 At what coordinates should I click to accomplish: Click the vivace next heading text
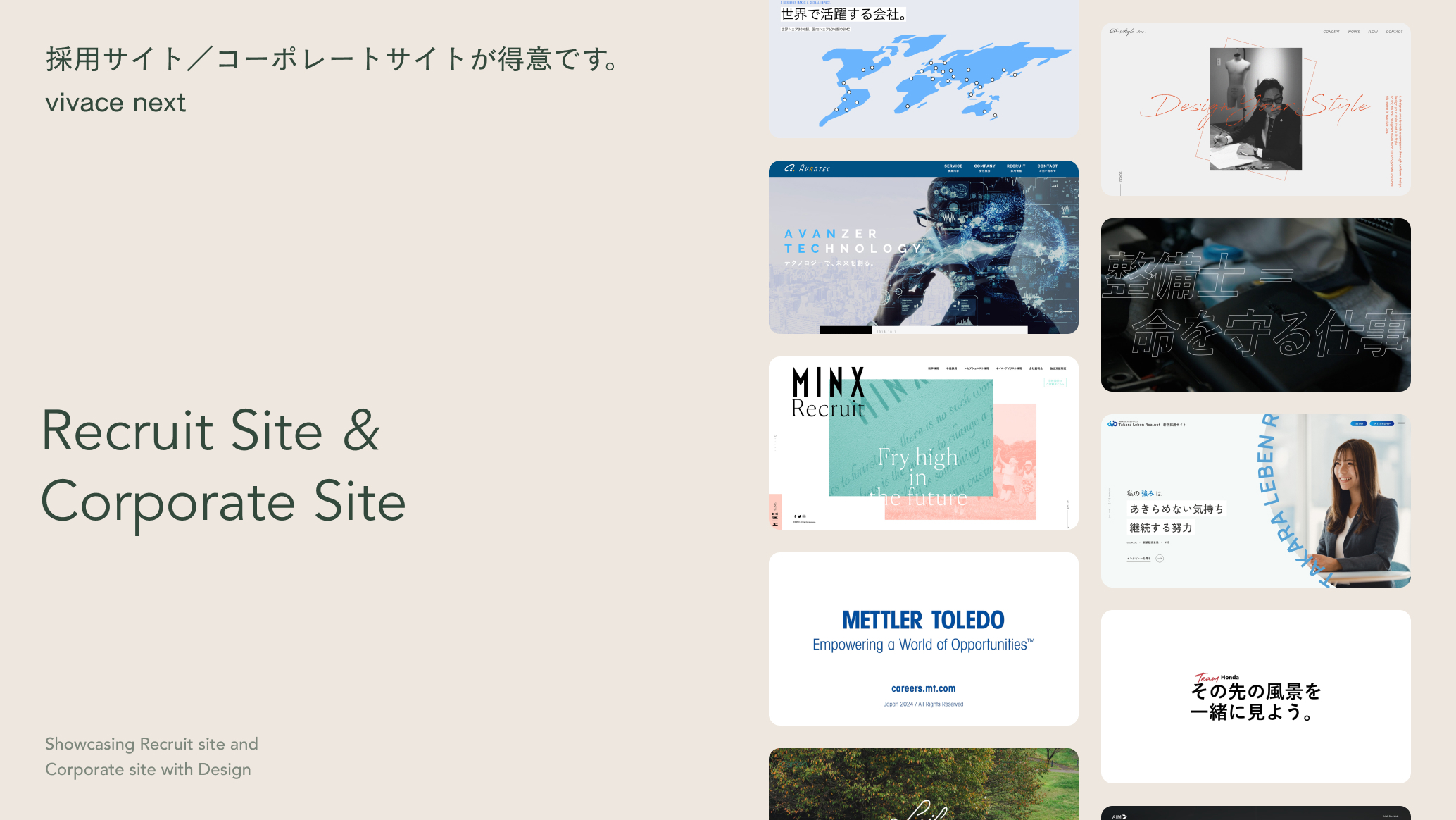[115, 103]
